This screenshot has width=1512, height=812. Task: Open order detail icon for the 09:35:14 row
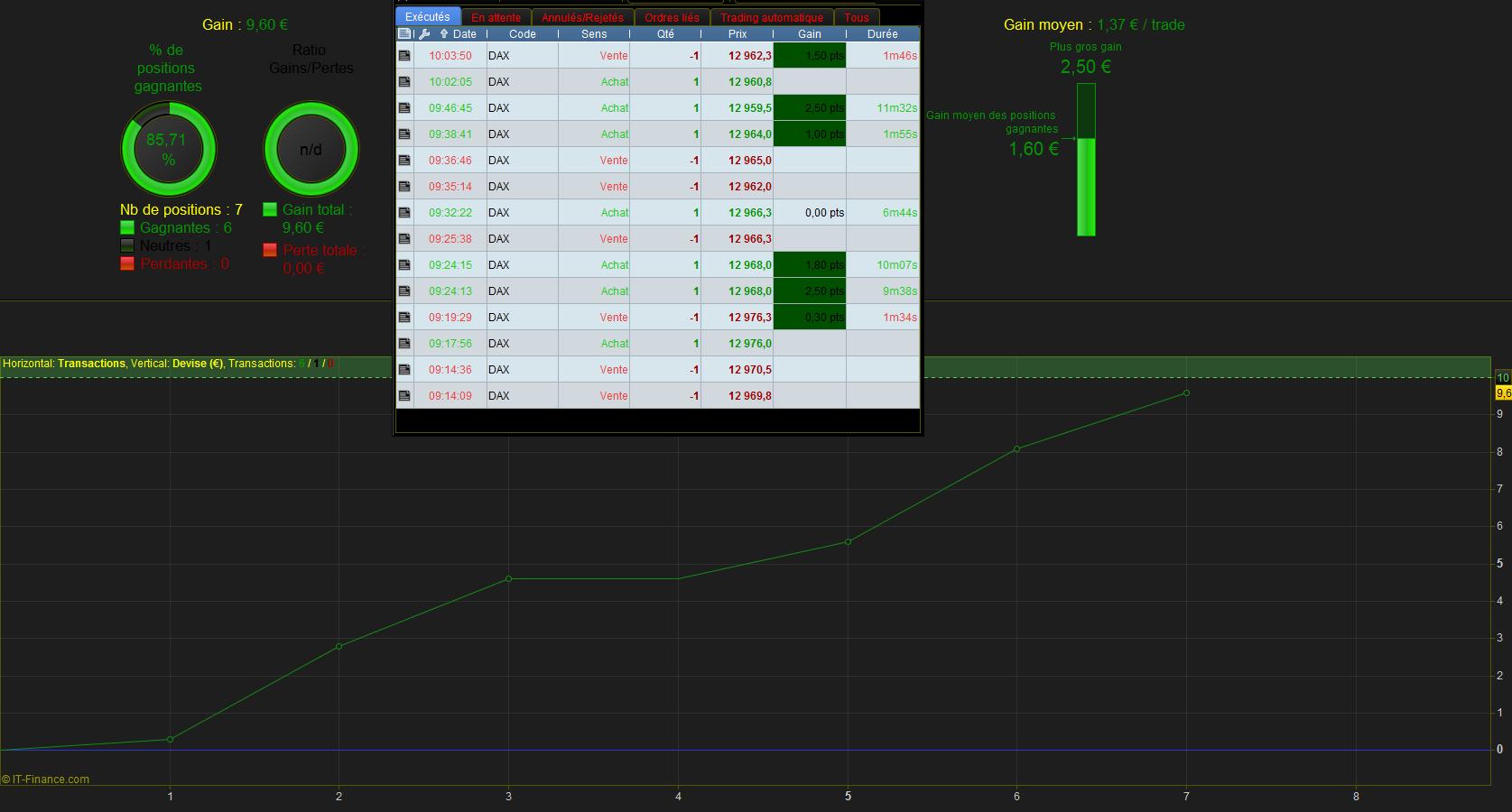click(404, 187)
